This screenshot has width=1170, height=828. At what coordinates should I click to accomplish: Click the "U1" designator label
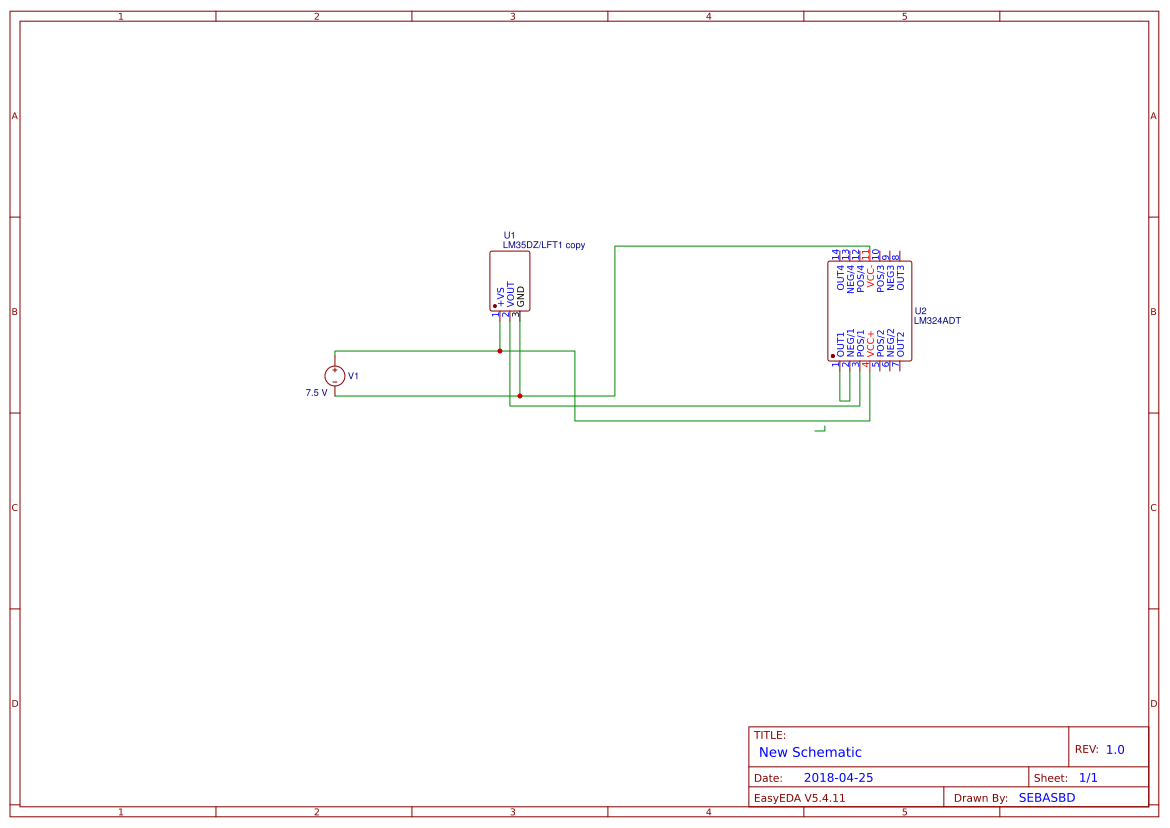click(509, 236)
